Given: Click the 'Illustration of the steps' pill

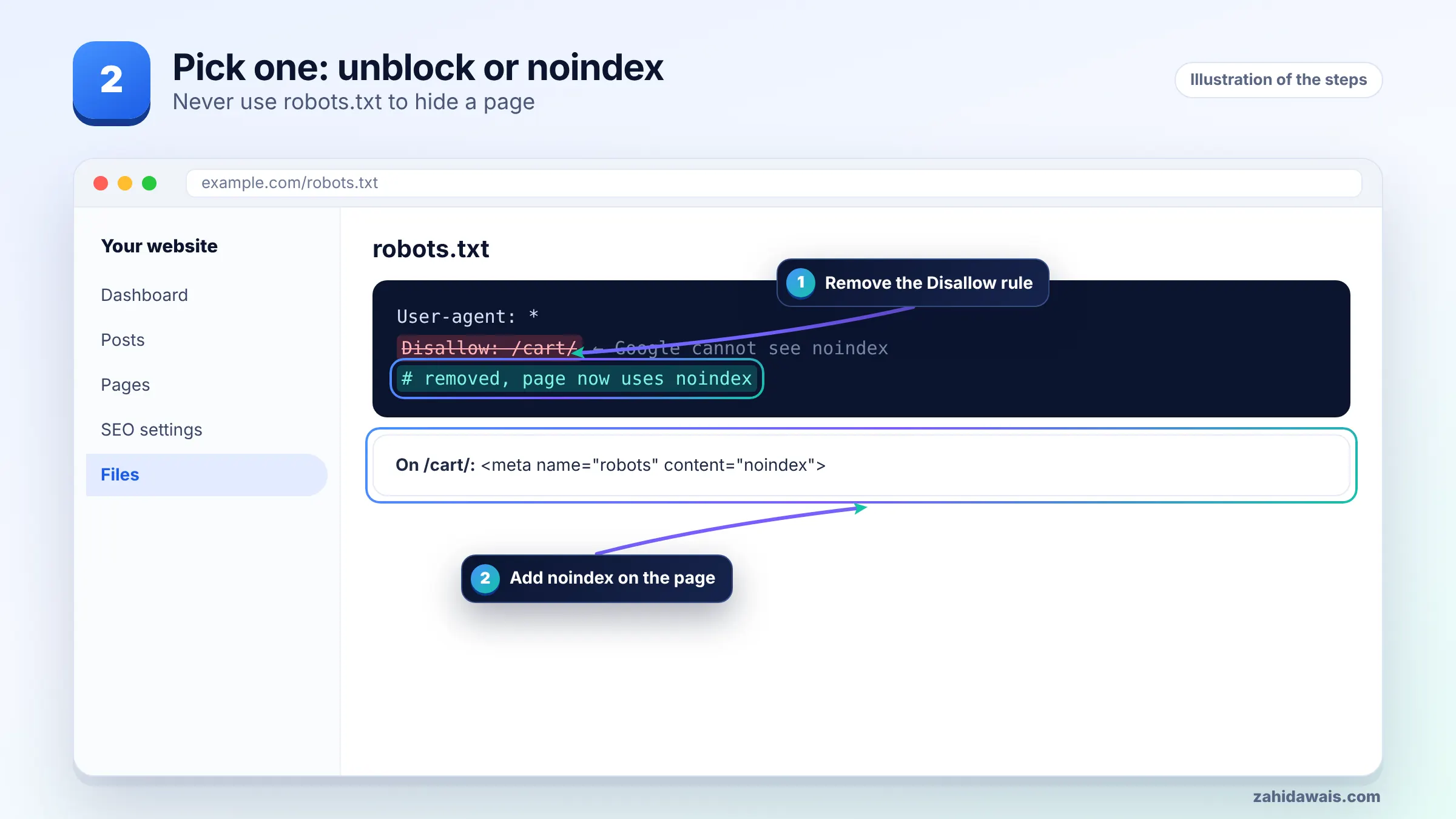Looking at the screenshot, I should tap(1279, 79).
